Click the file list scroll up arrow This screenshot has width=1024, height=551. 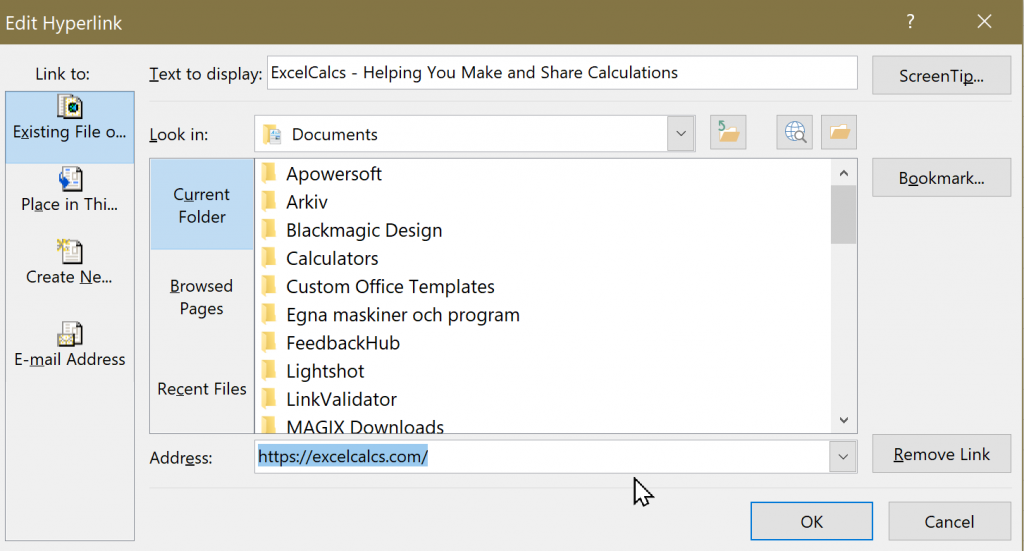pyautogui.click(x=843, y=173)
